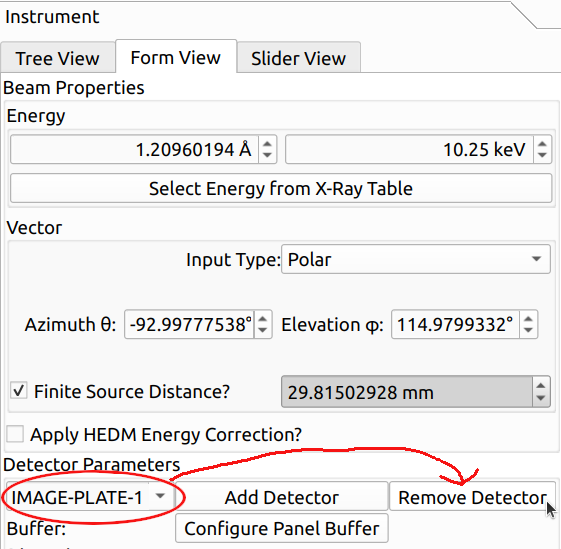This screenshot has width=561, height=549.
Task: Decrease Elevation with the down arrow
Action: [x=528, y=331]
